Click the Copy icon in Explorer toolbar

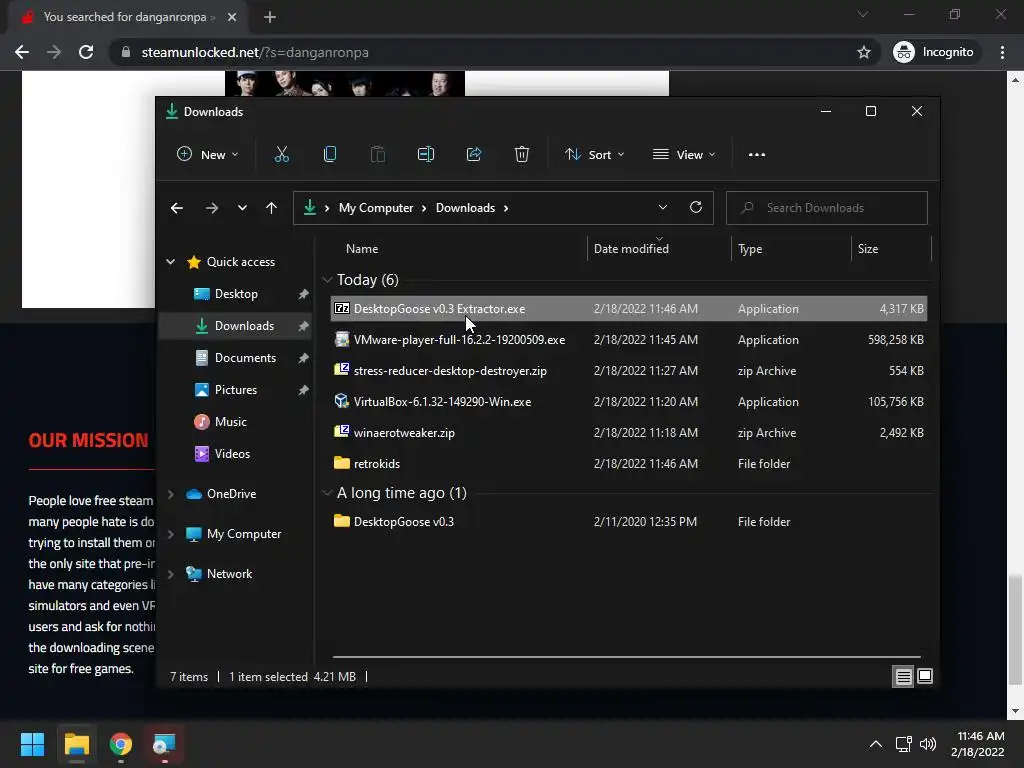click(330, 155)
